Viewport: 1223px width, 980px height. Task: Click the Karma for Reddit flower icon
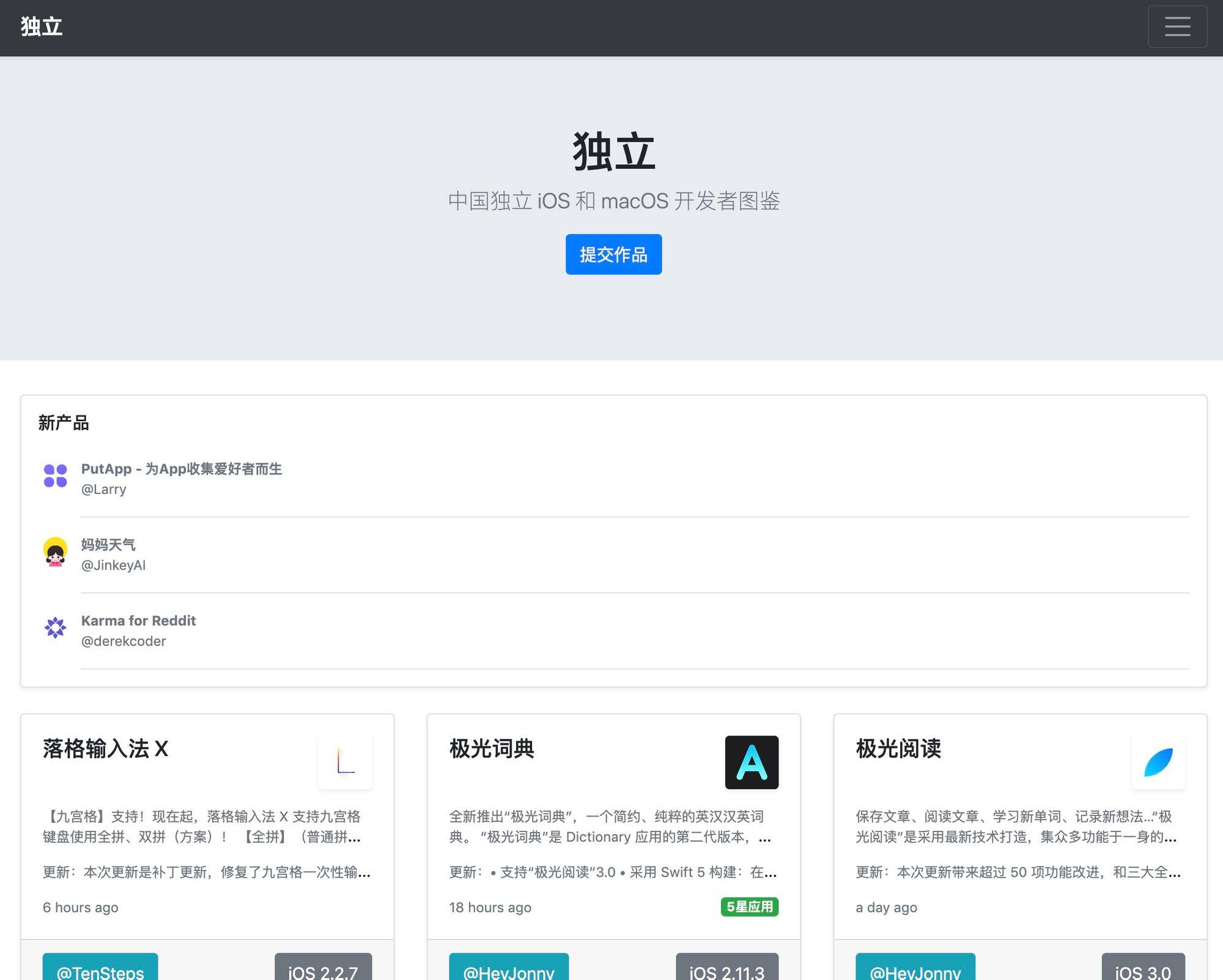click(x=55, y=628)
